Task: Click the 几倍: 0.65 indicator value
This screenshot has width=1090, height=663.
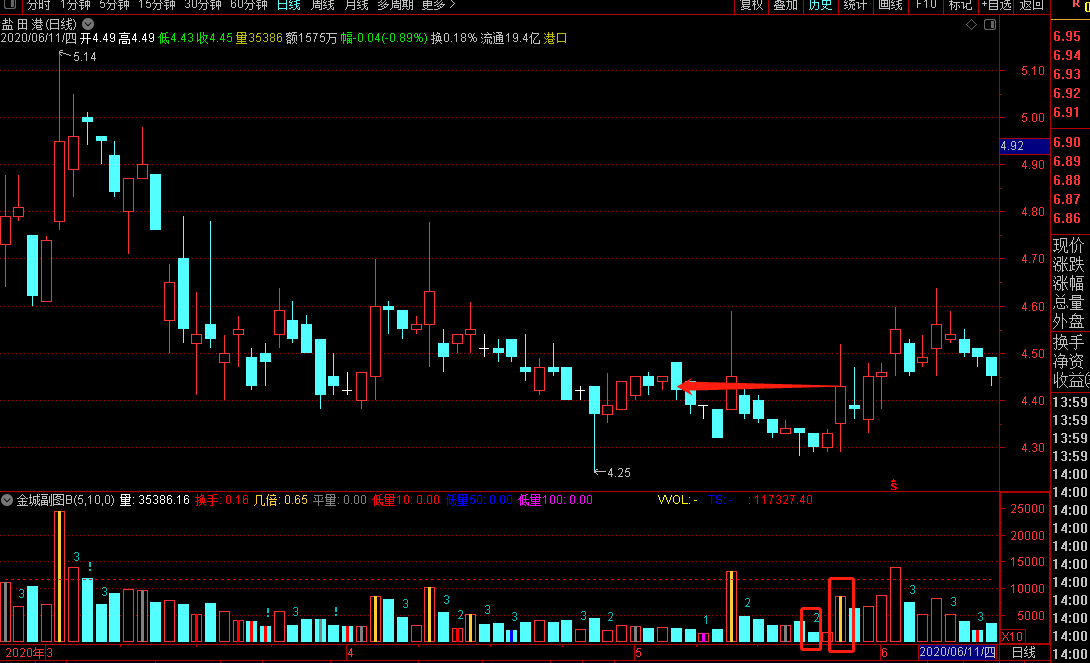Action: 281,500
